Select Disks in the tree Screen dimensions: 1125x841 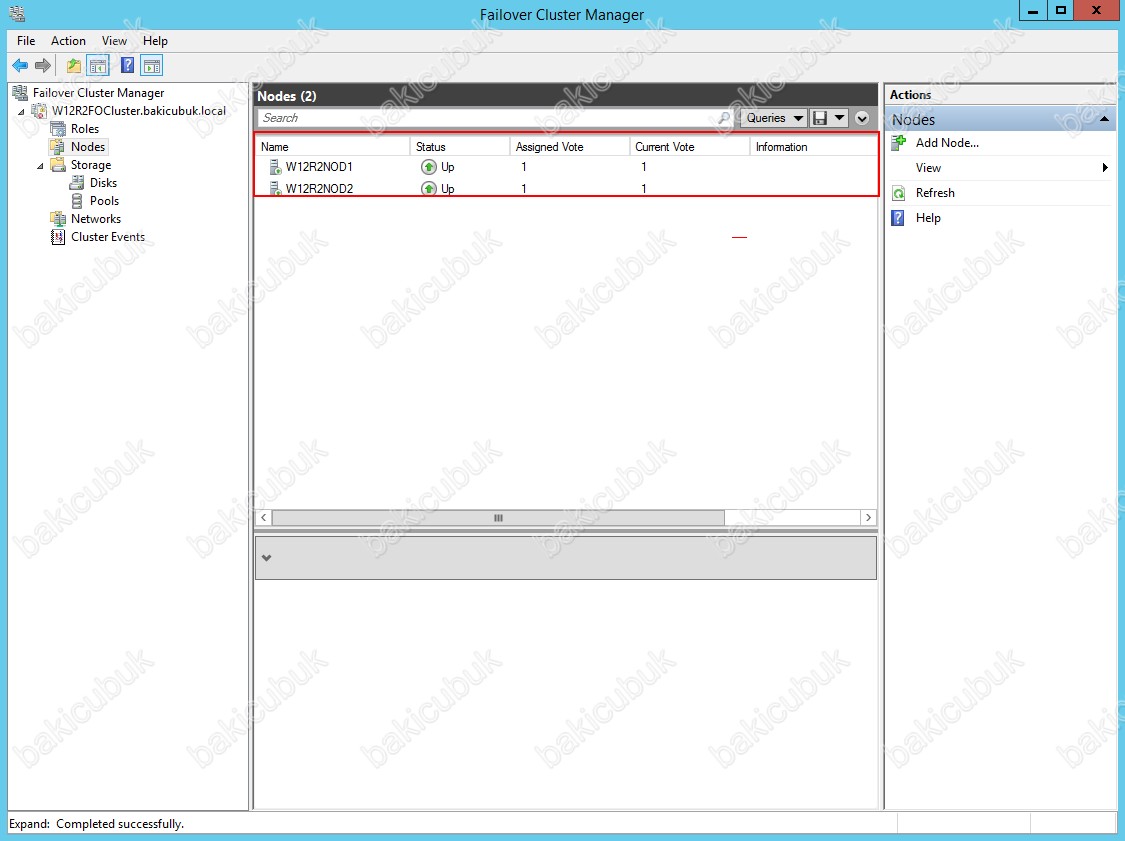(x=103, y=182)
